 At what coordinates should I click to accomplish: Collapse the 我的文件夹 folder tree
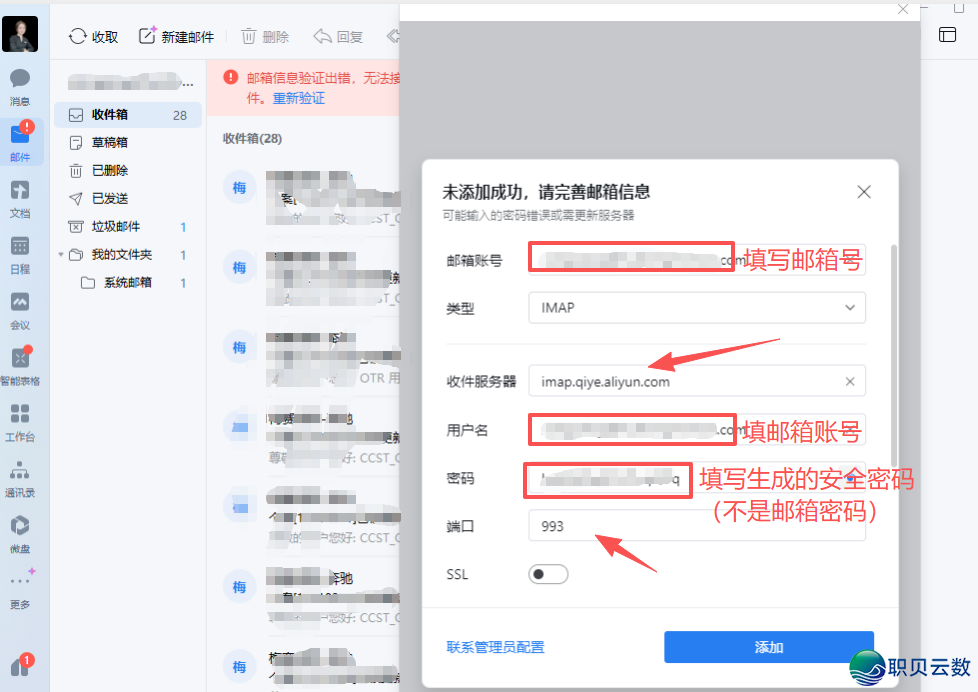tap(60, 254)
